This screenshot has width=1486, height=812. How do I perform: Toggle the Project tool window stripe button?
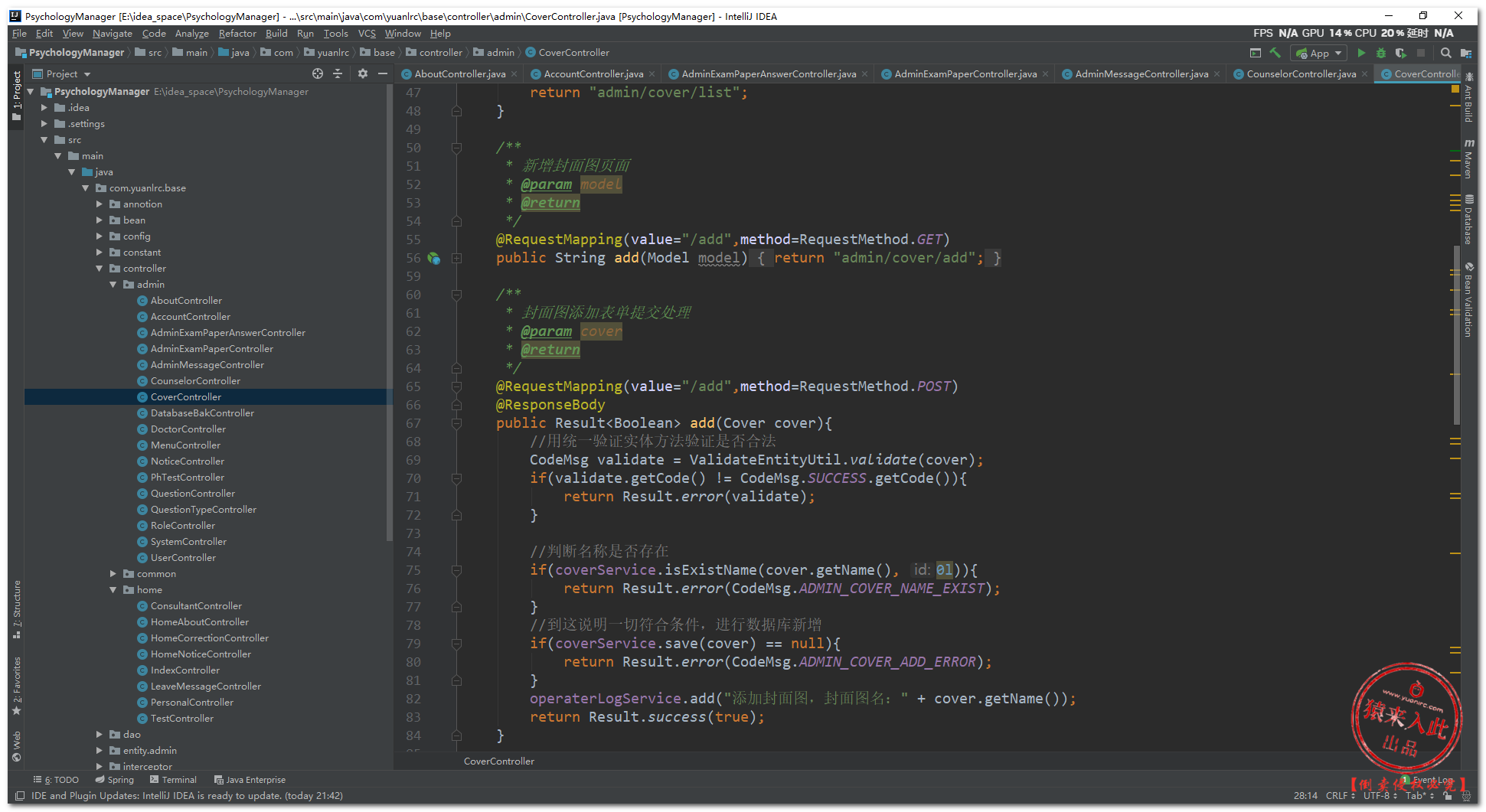(x=17, y=96)
